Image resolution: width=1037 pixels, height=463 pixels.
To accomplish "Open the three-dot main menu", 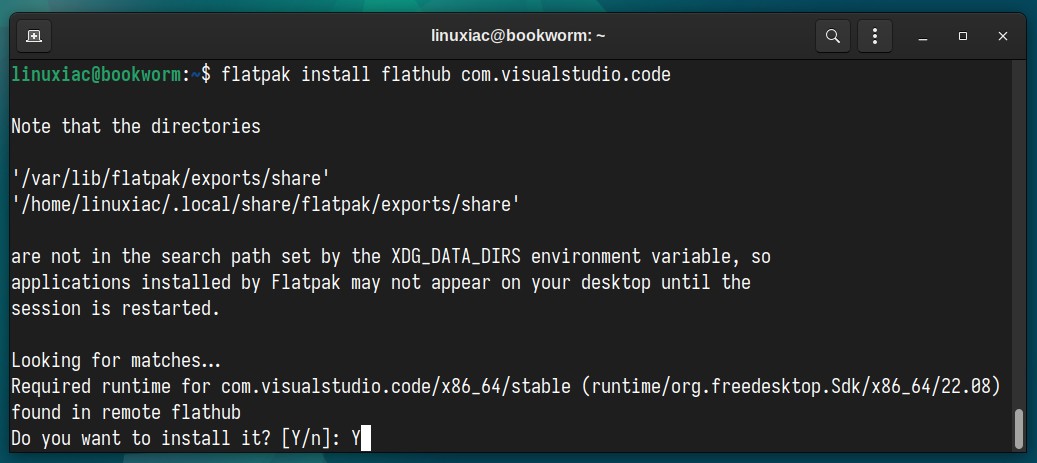I will pyautogui.click(x=874, y=36).
